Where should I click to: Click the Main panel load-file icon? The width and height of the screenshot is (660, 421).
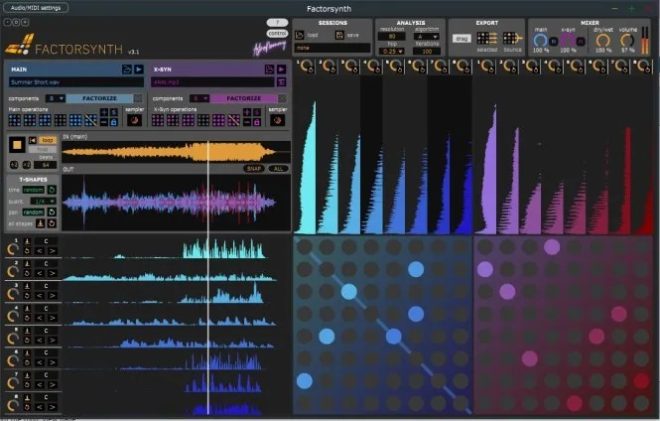pyautogui.click(x=127, y=69)
